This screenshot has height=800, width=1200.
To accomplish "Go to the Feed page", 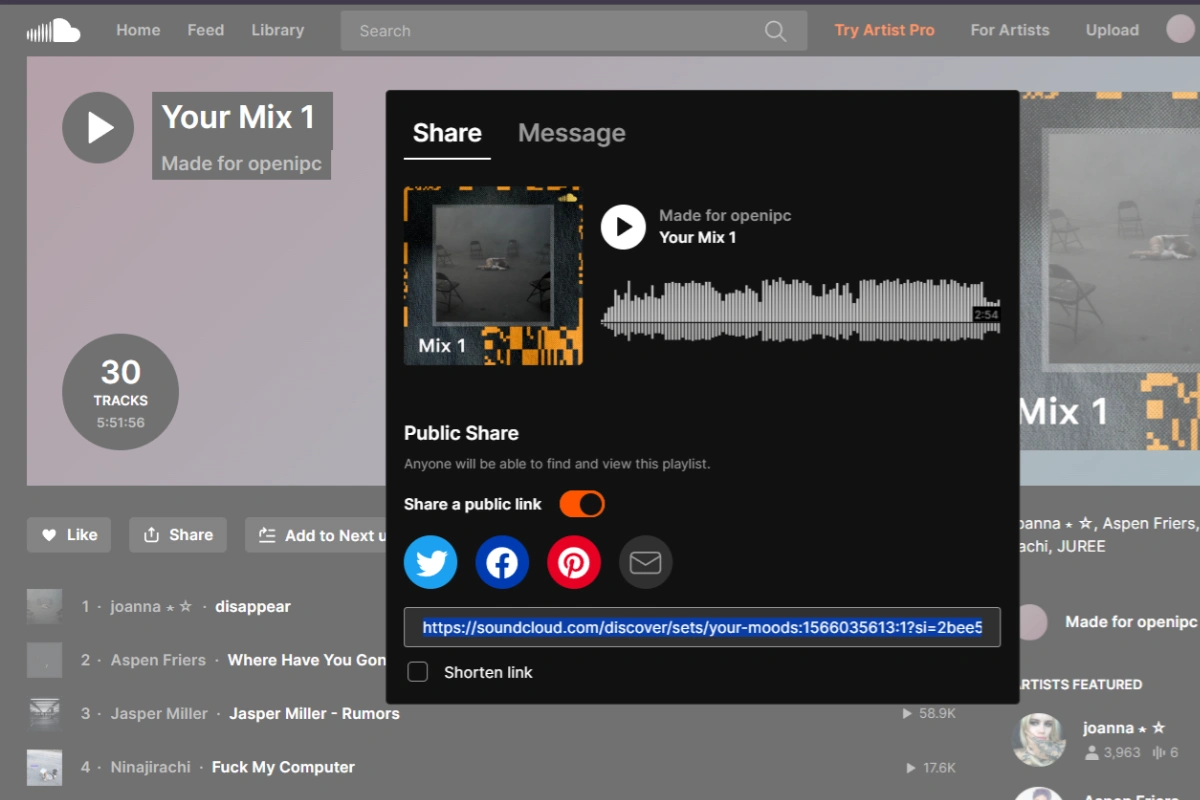I will coord(205,30).
